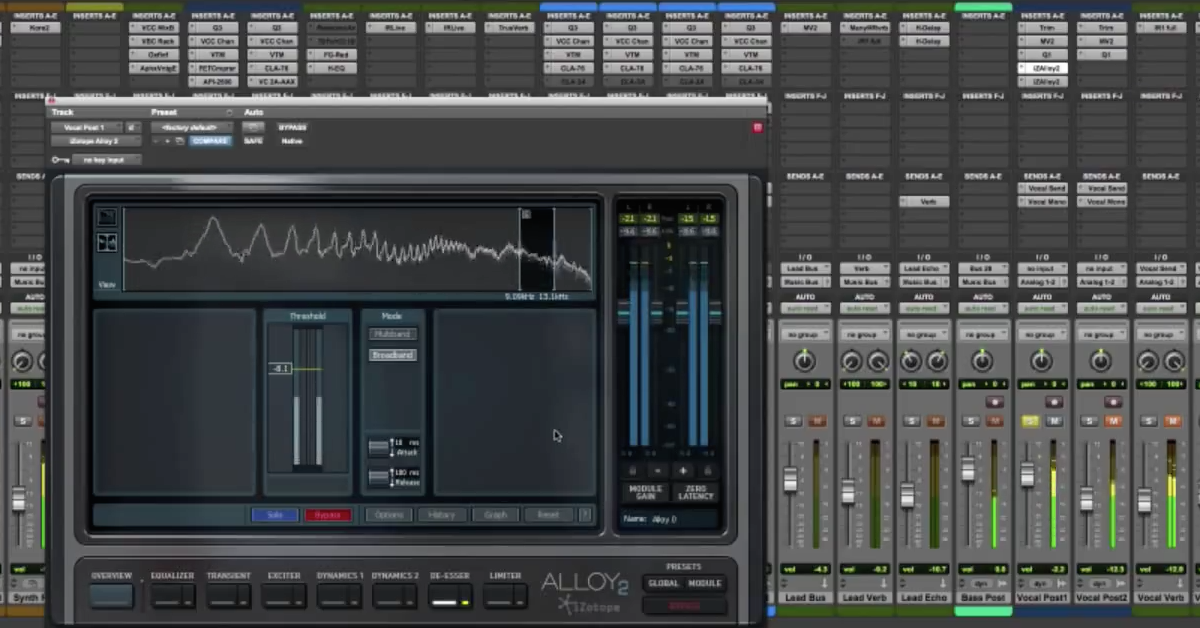This screenshot has height=628, width=1200.
Task: Open help with the question mark button
Action: 585,515
